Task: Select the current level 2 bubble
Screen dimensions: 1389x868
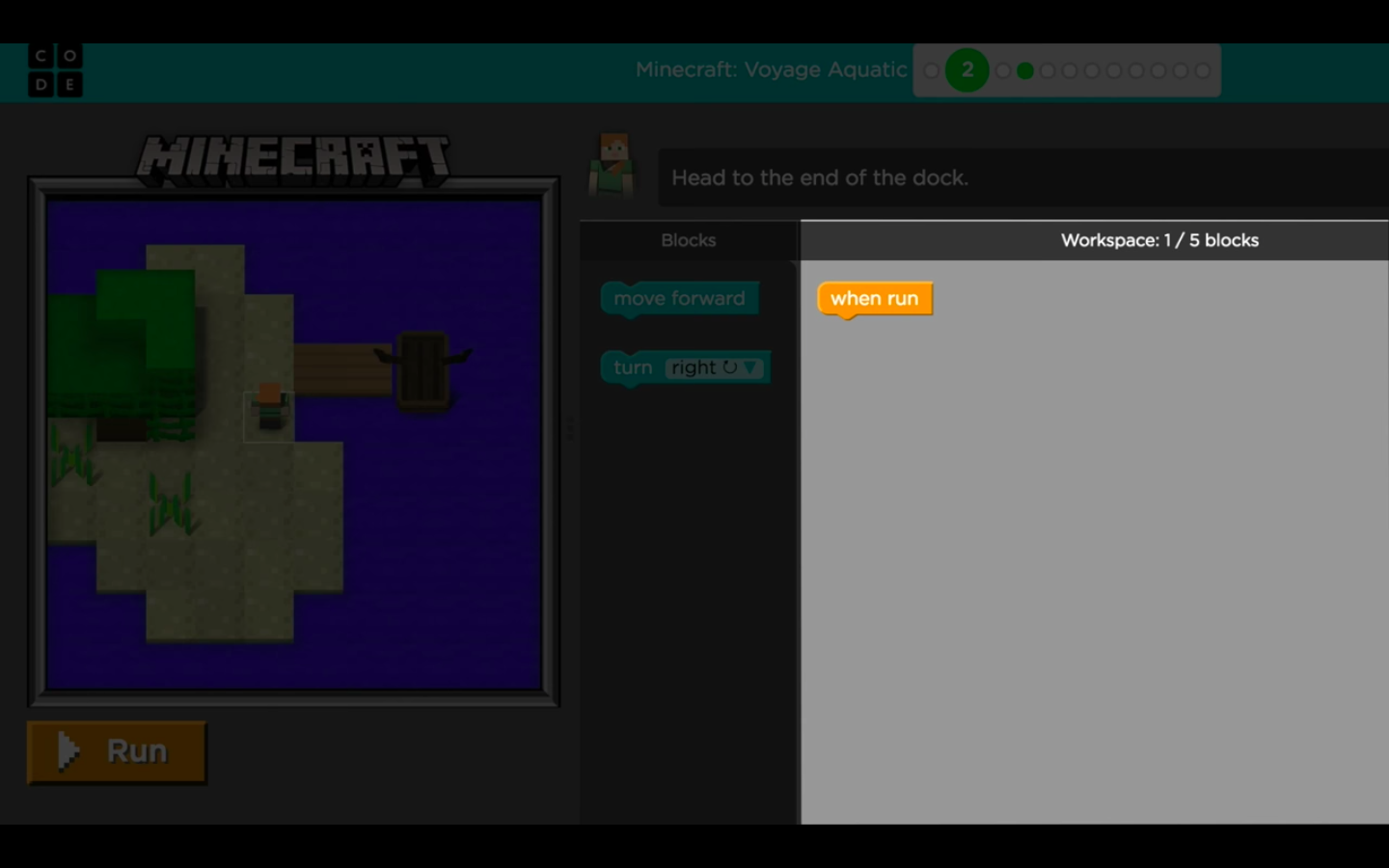Action: point(967,70)
